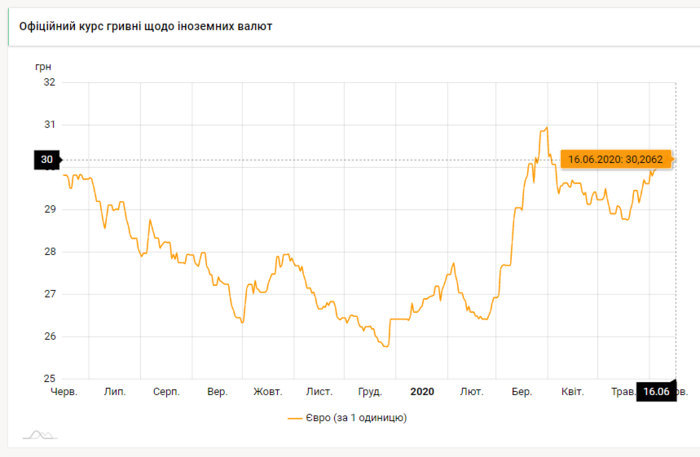The image size is (700, 457).
Task: Click the 2020 label on x-axis
Action: (x=422, y=392)
